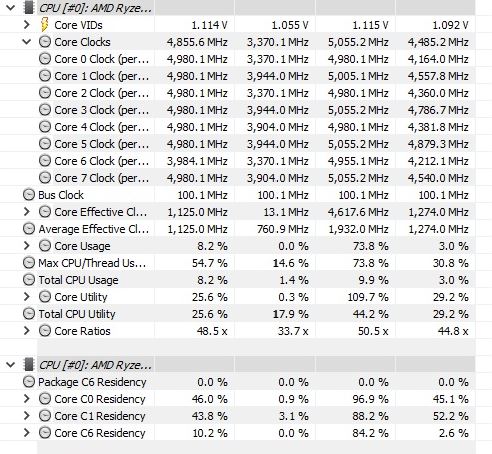The height and width of the screenshot is (454, 492).
Task: Click the second CPU [#0] chip icon
Action: point(29,365)
